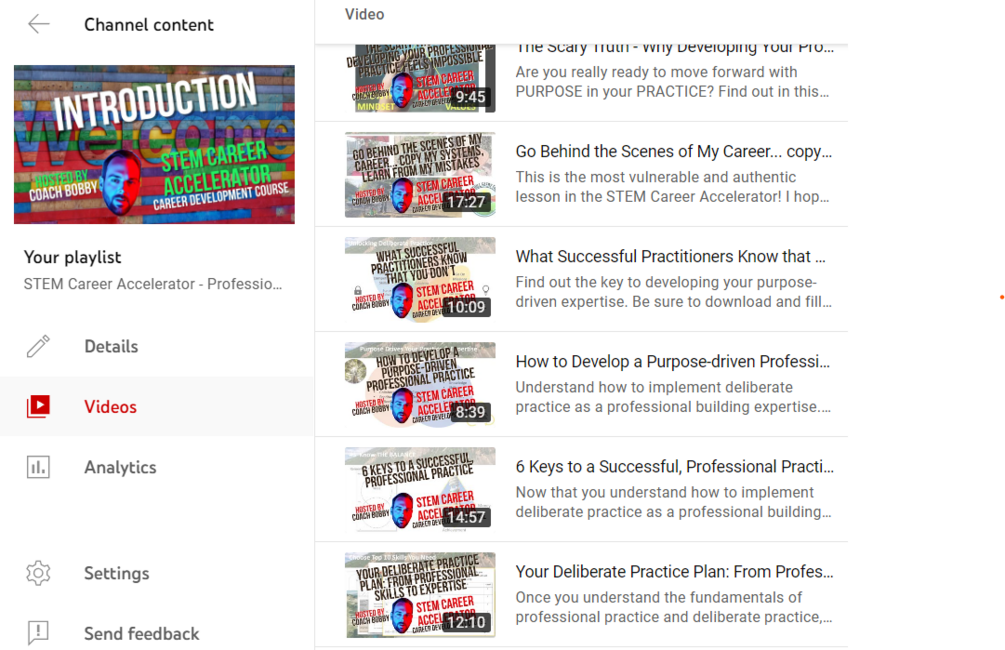Open '6 Keys to a Successful, Professional' title

tap(674, 467)
